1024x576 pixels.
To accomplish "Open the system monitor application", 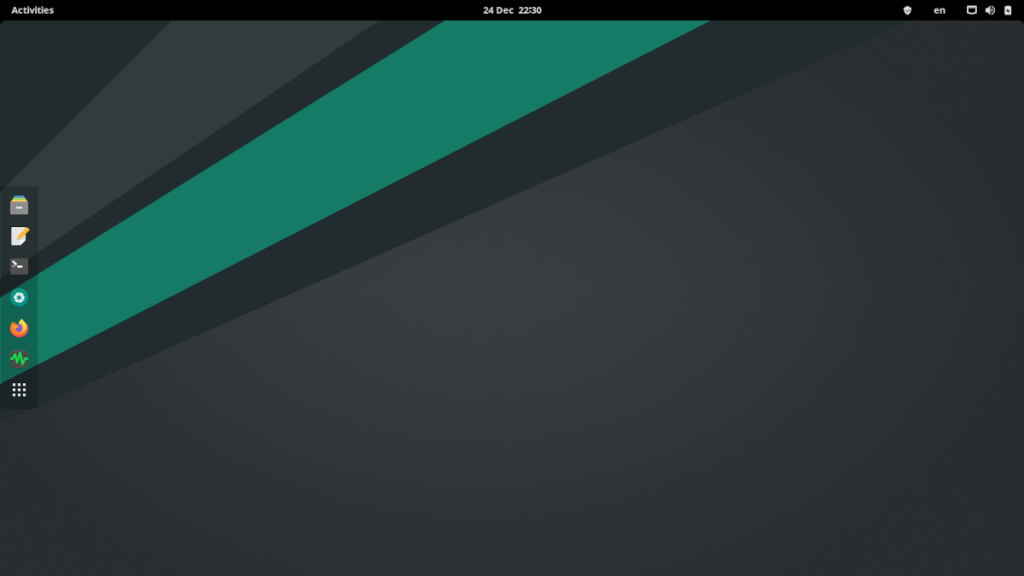I will (x=19, y=359).
